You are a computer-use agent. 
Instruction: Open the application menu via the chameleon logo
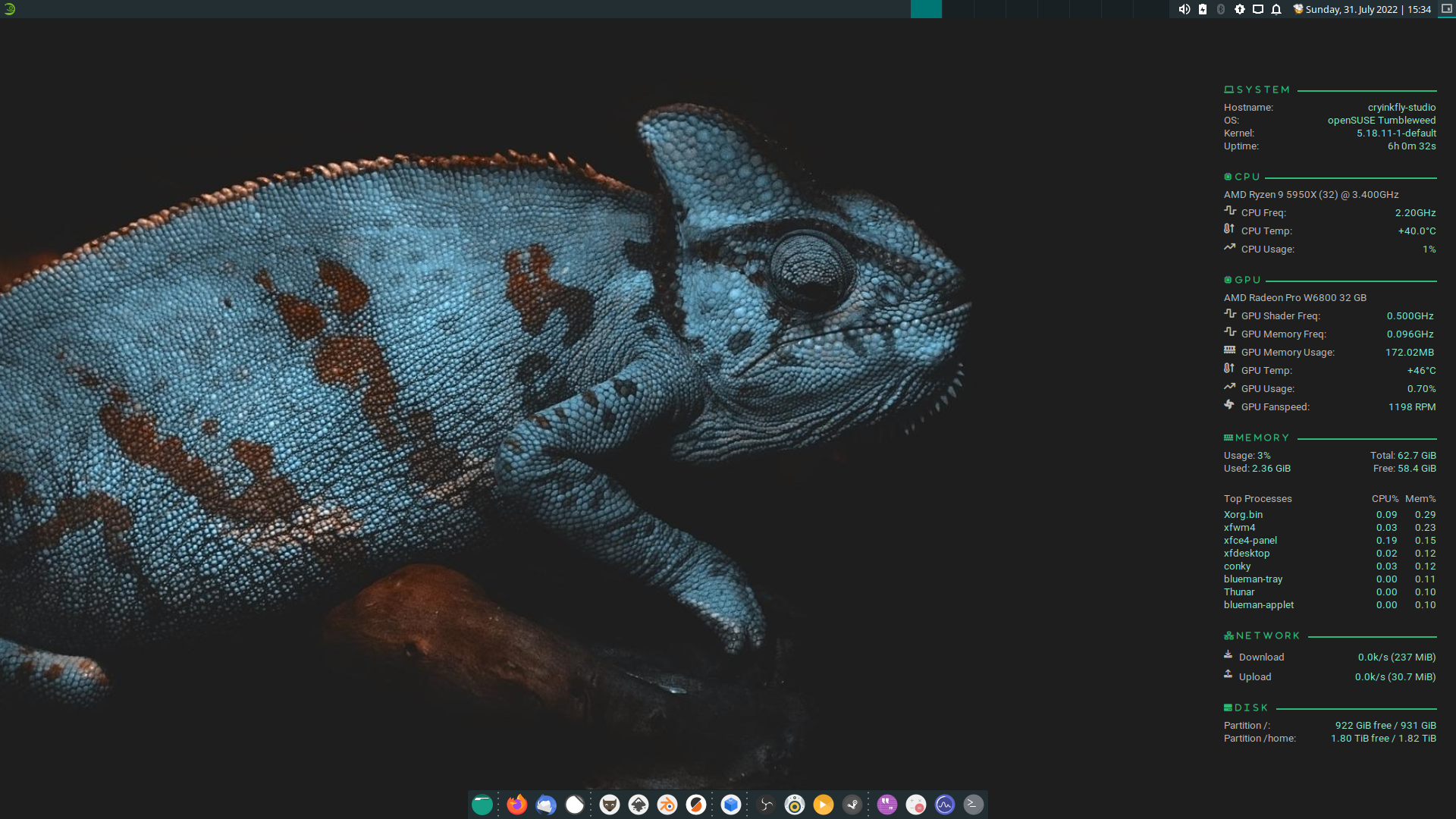11,10
